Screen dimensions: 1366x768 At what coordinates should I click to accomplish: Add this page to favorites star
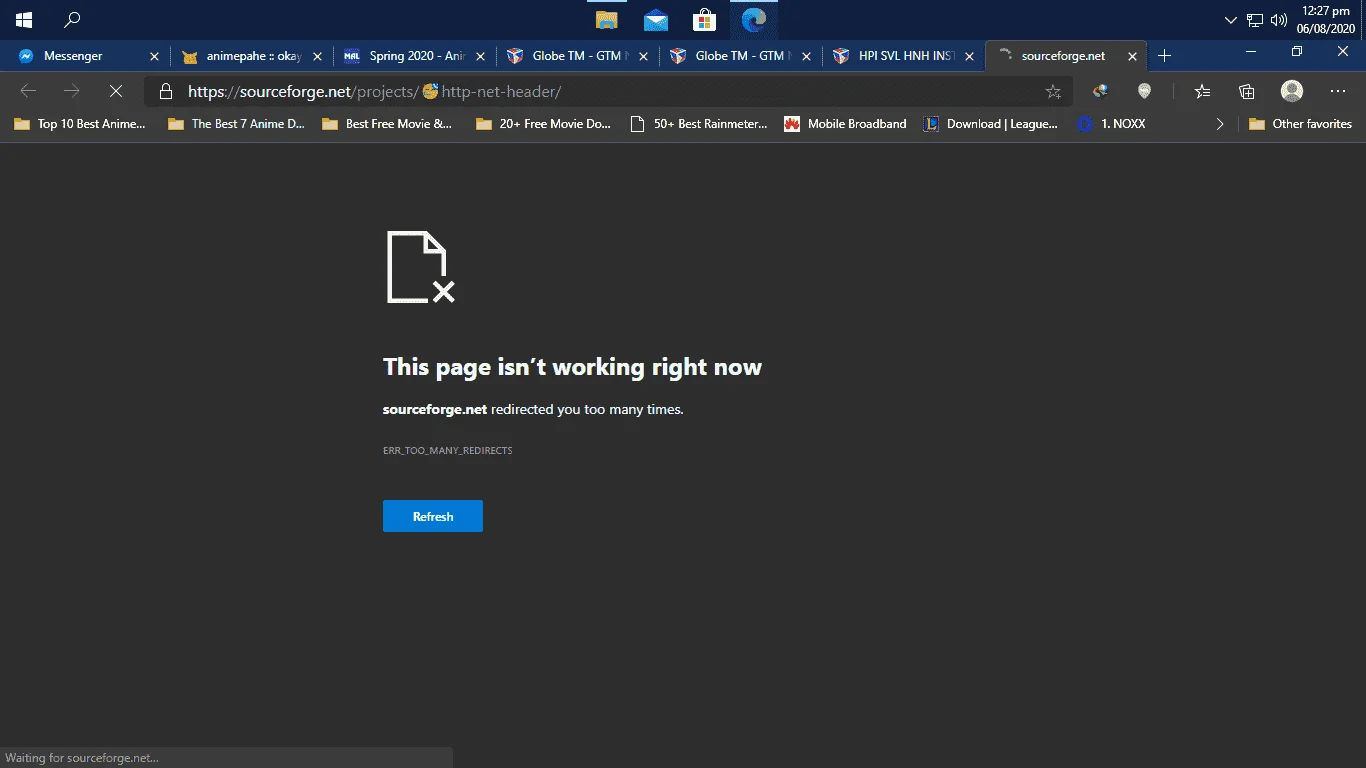pyautogui.click(x=1053, y=91)
